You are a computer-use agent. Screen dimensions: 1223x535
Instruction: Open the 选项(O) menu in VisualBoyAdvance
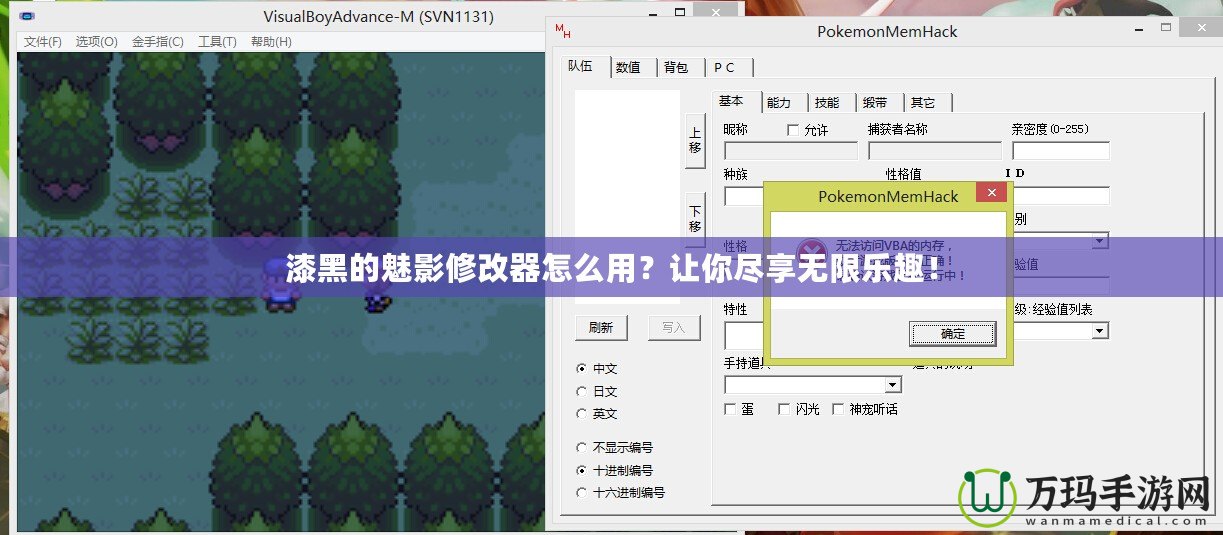click(97, 42)
